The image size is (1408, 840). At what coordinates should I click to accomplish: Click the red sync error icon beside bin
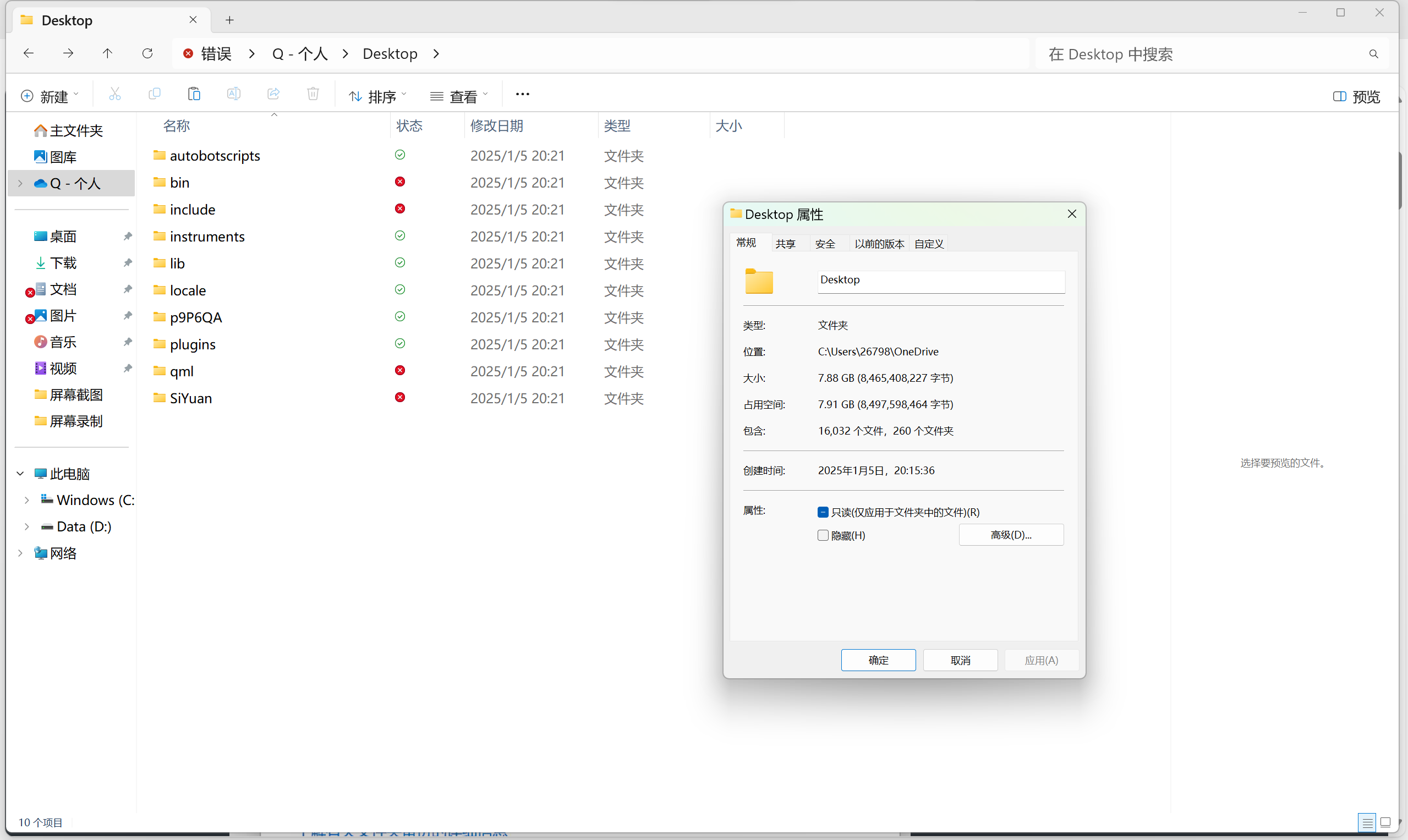point(399,182)
